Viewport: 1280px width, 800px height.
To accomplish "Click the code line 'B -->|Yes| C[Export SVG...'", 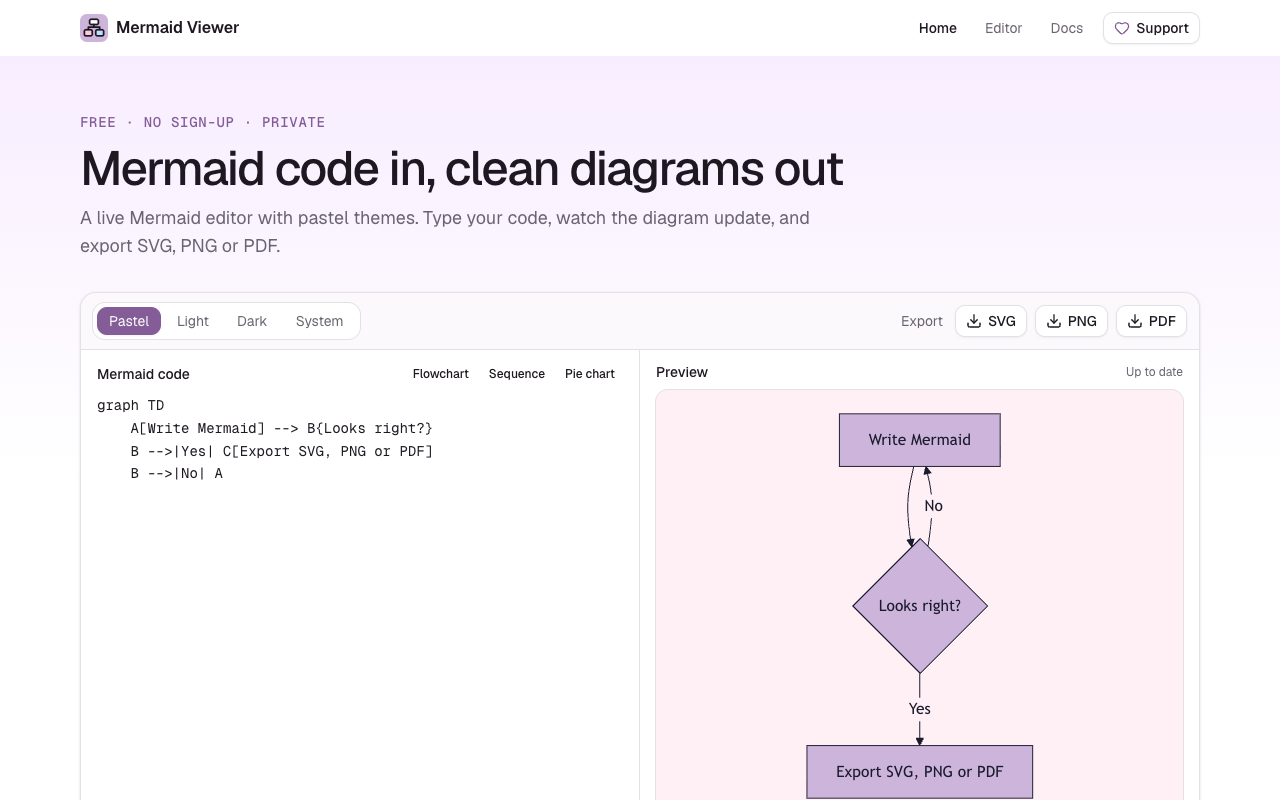I will [x=281, y=451].
